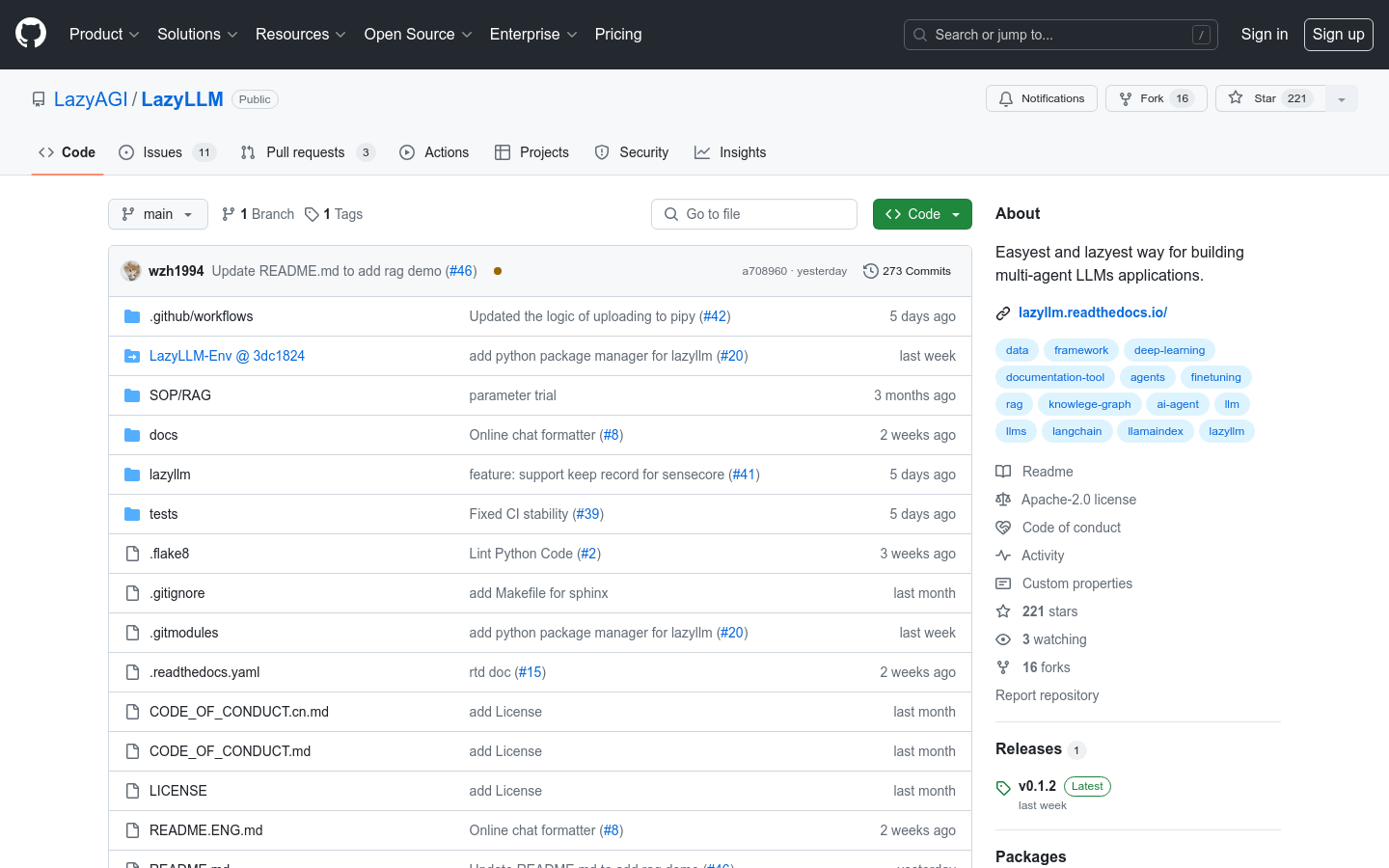Screen dimensions: 1389x868
Task: Click the GitHub logo icon
Action: tap(31, 34)
